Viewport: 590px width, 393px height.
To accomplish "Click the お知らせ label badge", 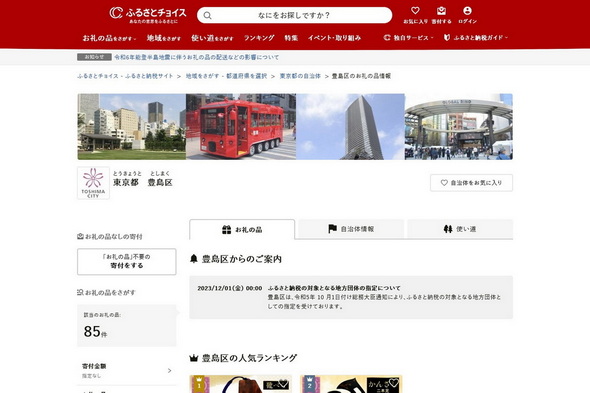I will [94, 57].
